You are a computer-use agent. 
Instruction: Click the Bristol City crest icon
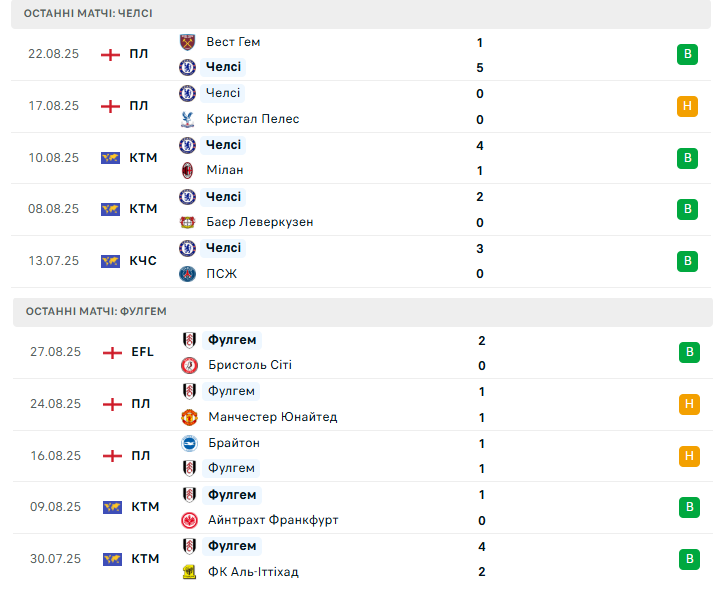tap(189, 366)
